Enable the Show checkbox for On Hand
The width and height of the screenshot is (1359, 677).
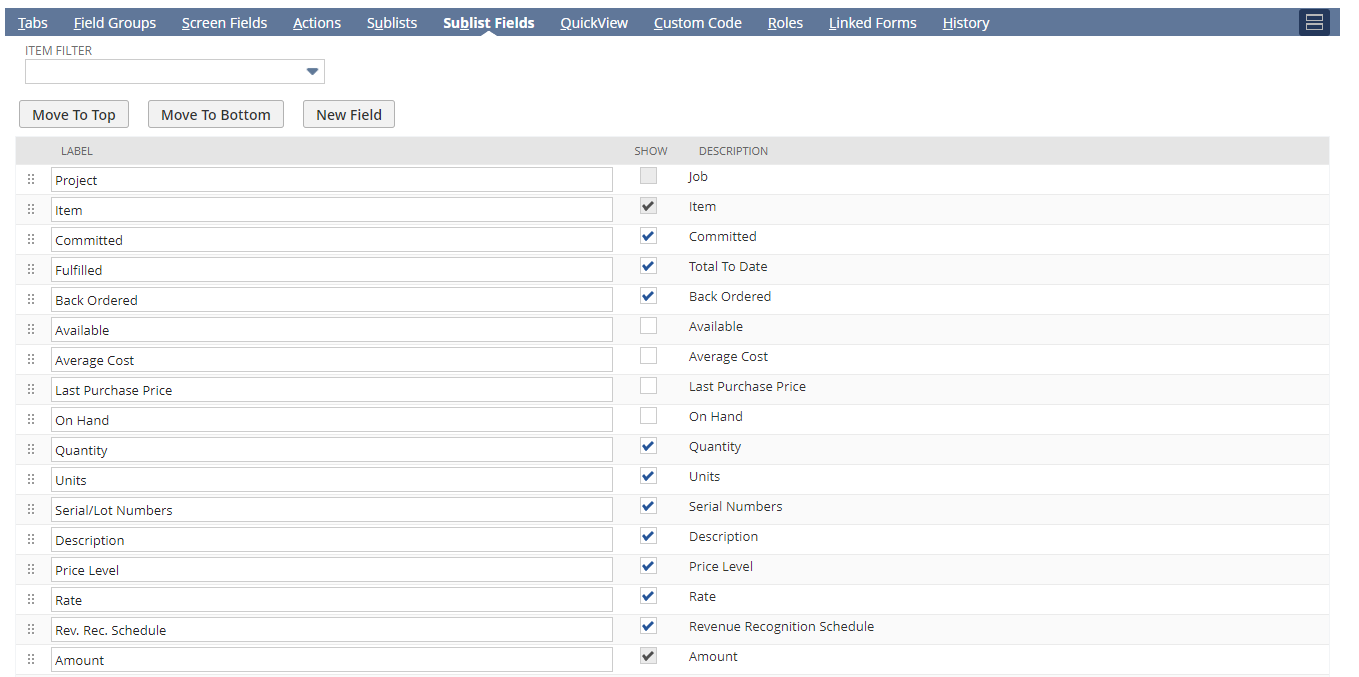[647, 416]
